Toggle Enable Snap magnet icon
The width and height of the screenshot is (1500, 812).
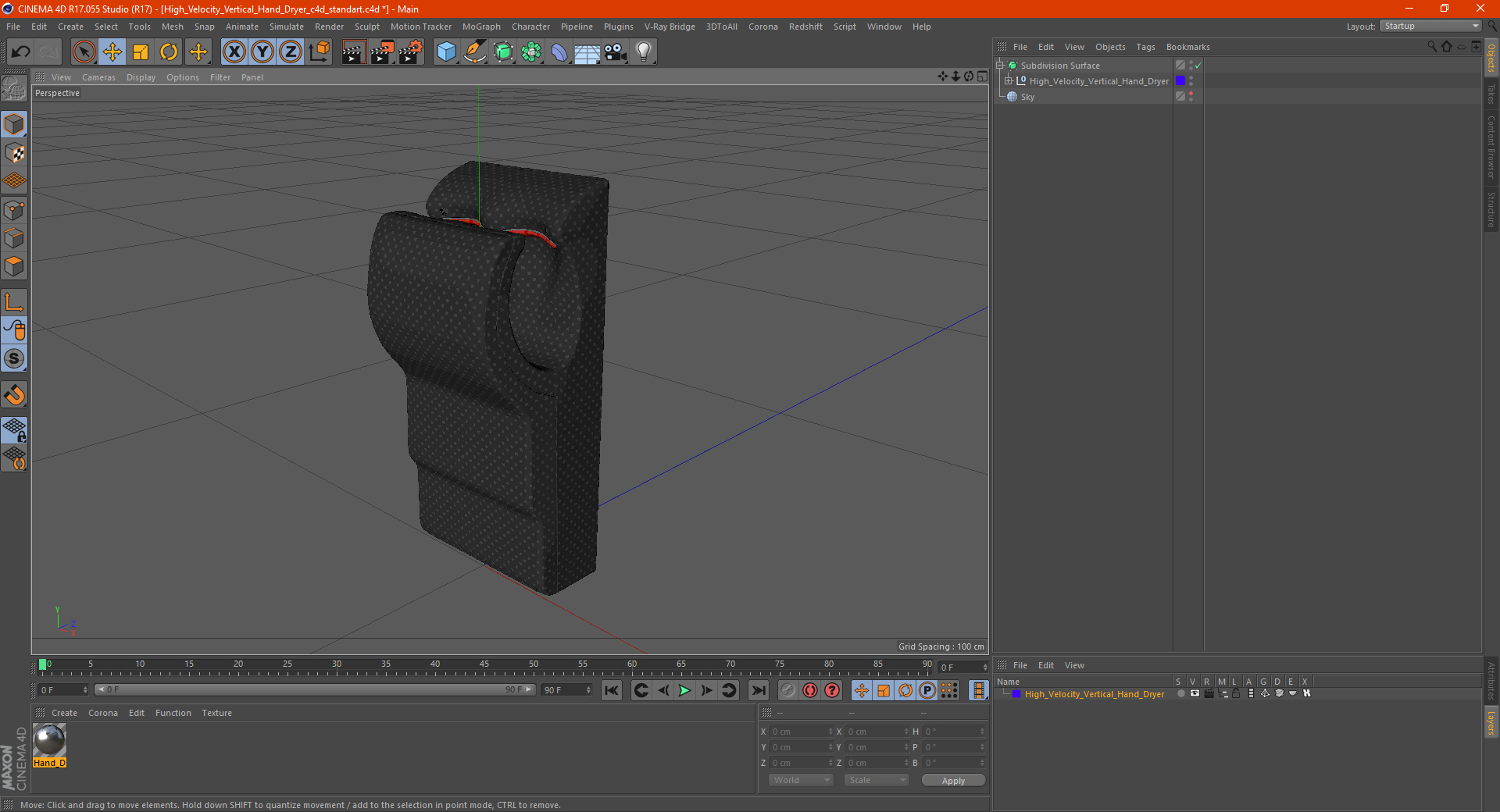(x=14, y=395)
